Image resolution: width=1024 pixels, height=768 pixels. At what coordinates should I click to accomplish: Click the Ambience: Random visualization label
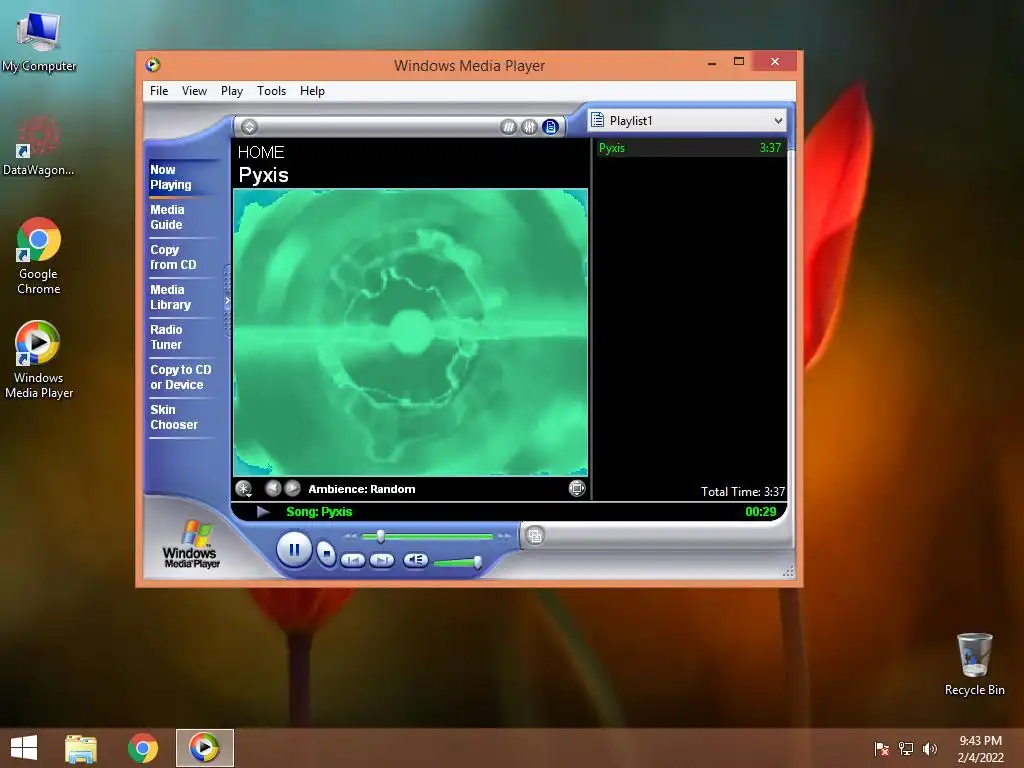[x=362, y=488]
